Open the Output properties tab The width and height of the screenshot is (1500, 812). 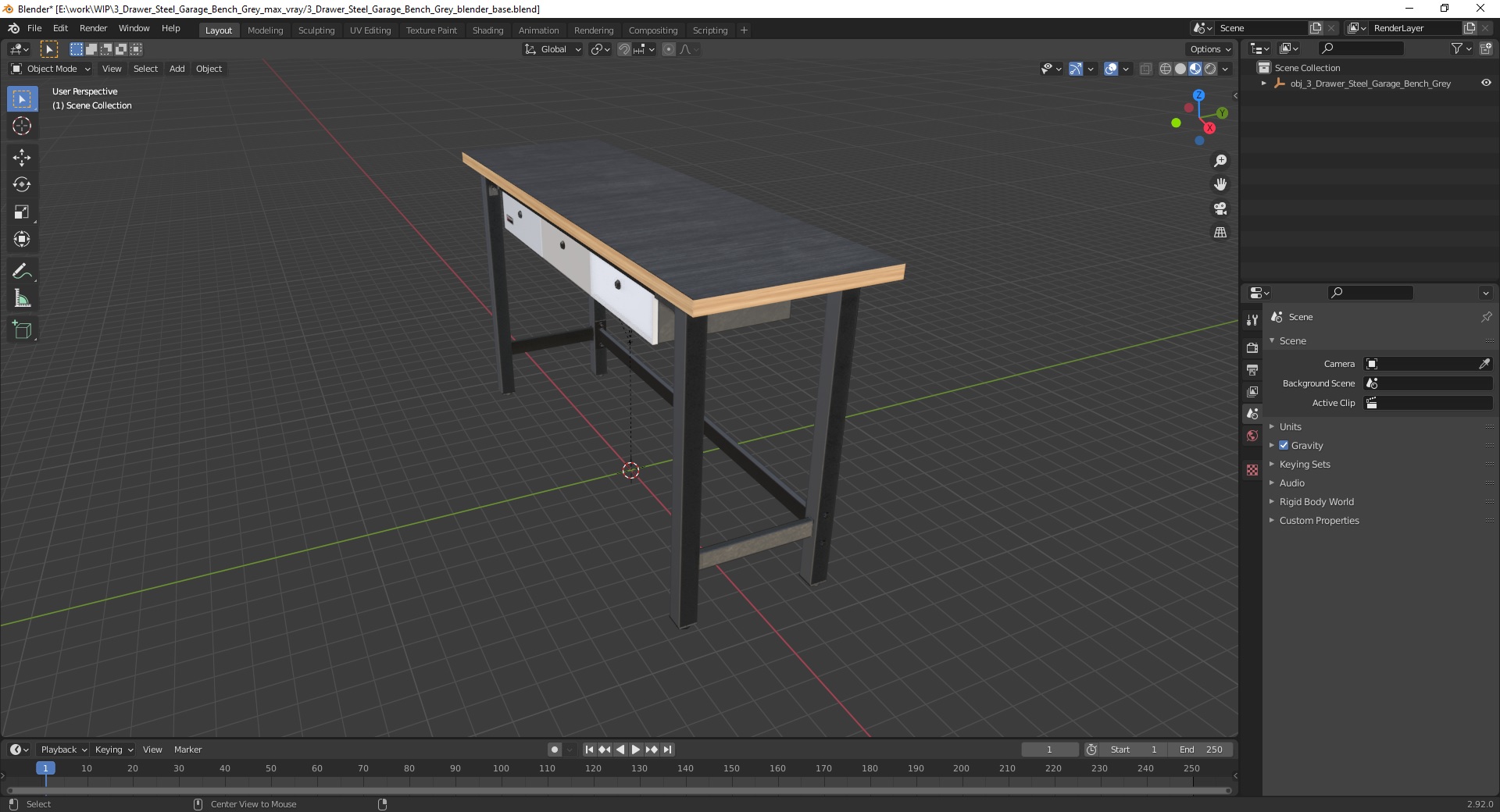[1252, 369]
